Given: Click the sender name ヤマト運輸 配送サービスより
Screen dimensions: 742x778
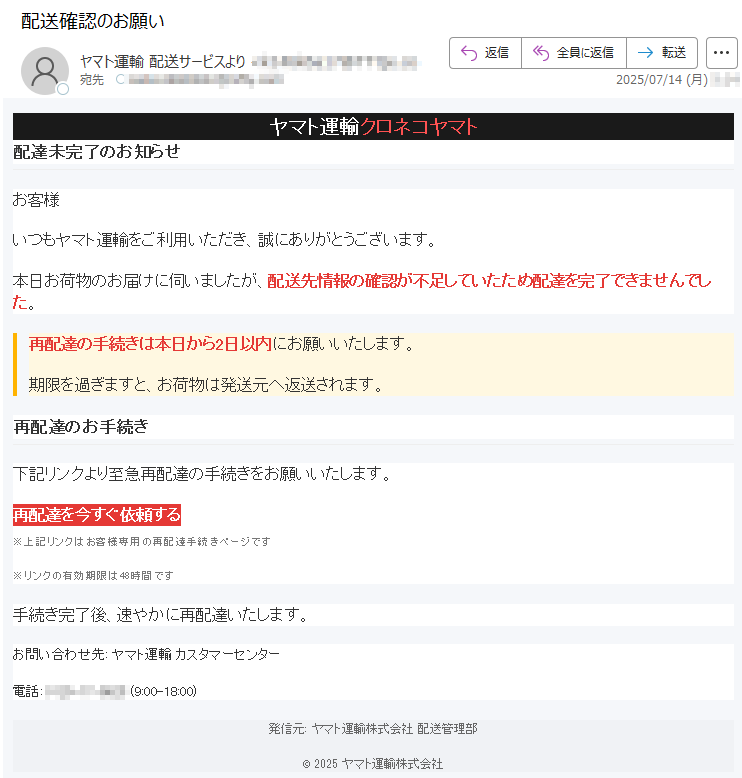Looking at the screenshot, I should [x=163, y=62].
